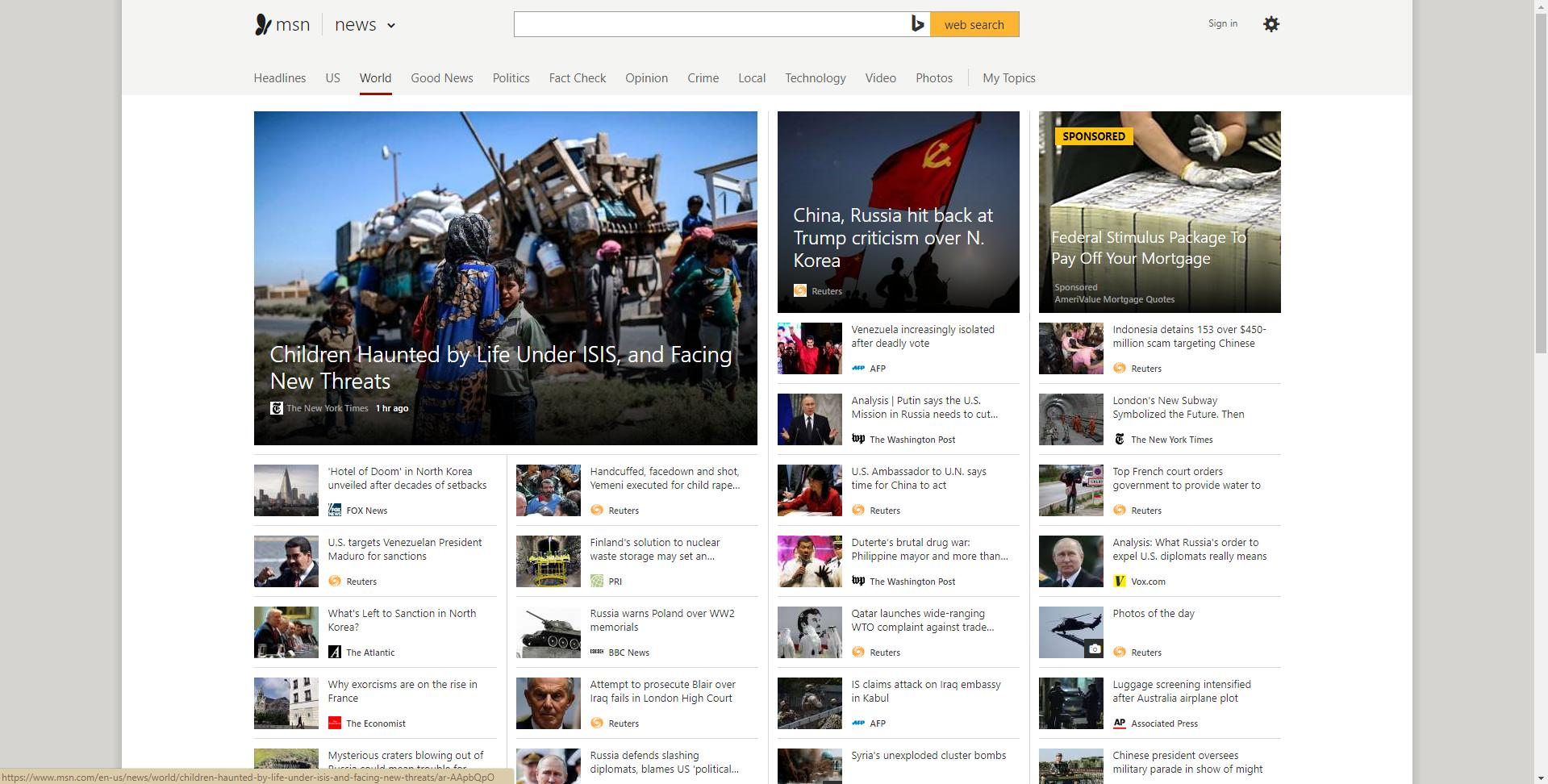Open the settings gear icon

(1271, 24)
